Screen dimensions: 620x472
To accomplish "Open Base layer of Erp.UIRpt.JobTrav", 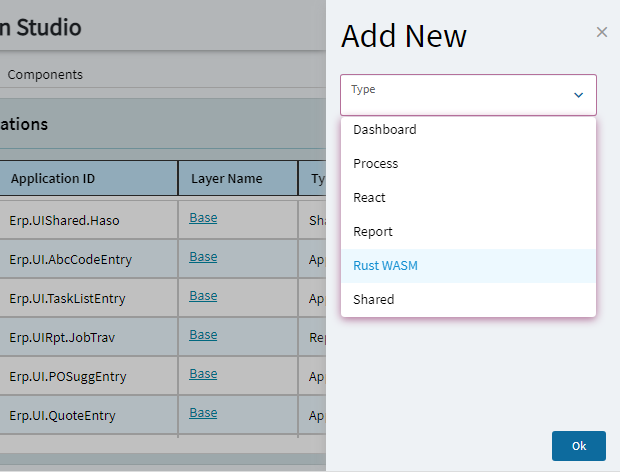I will [x=203, y=335].
